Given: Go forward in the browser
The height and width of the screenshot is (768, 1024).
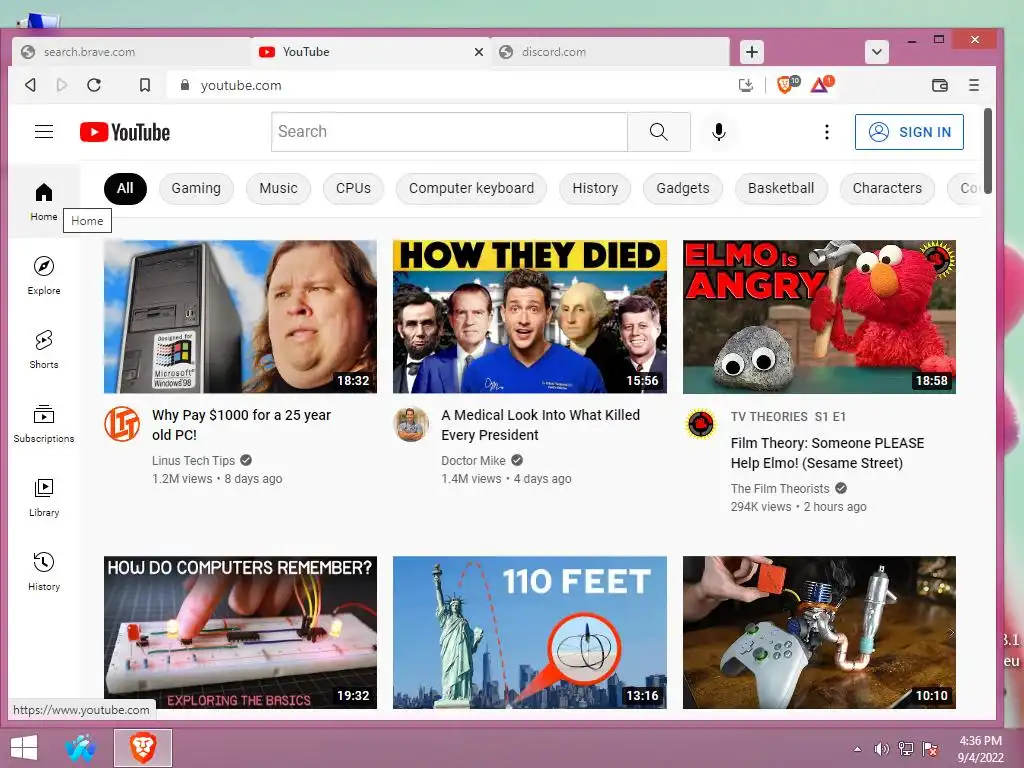Looking at the screenshot, I should pyautogui.click(x=62, y=85).
